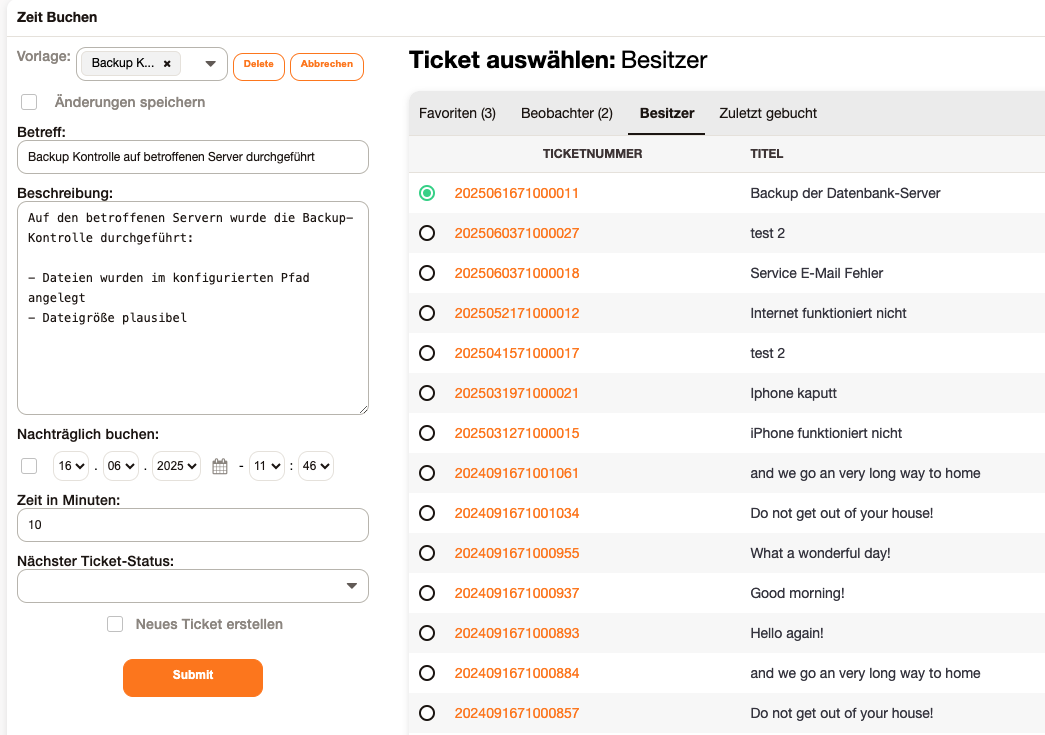Select radio for ticket 2025041571000017

point(427,353)
